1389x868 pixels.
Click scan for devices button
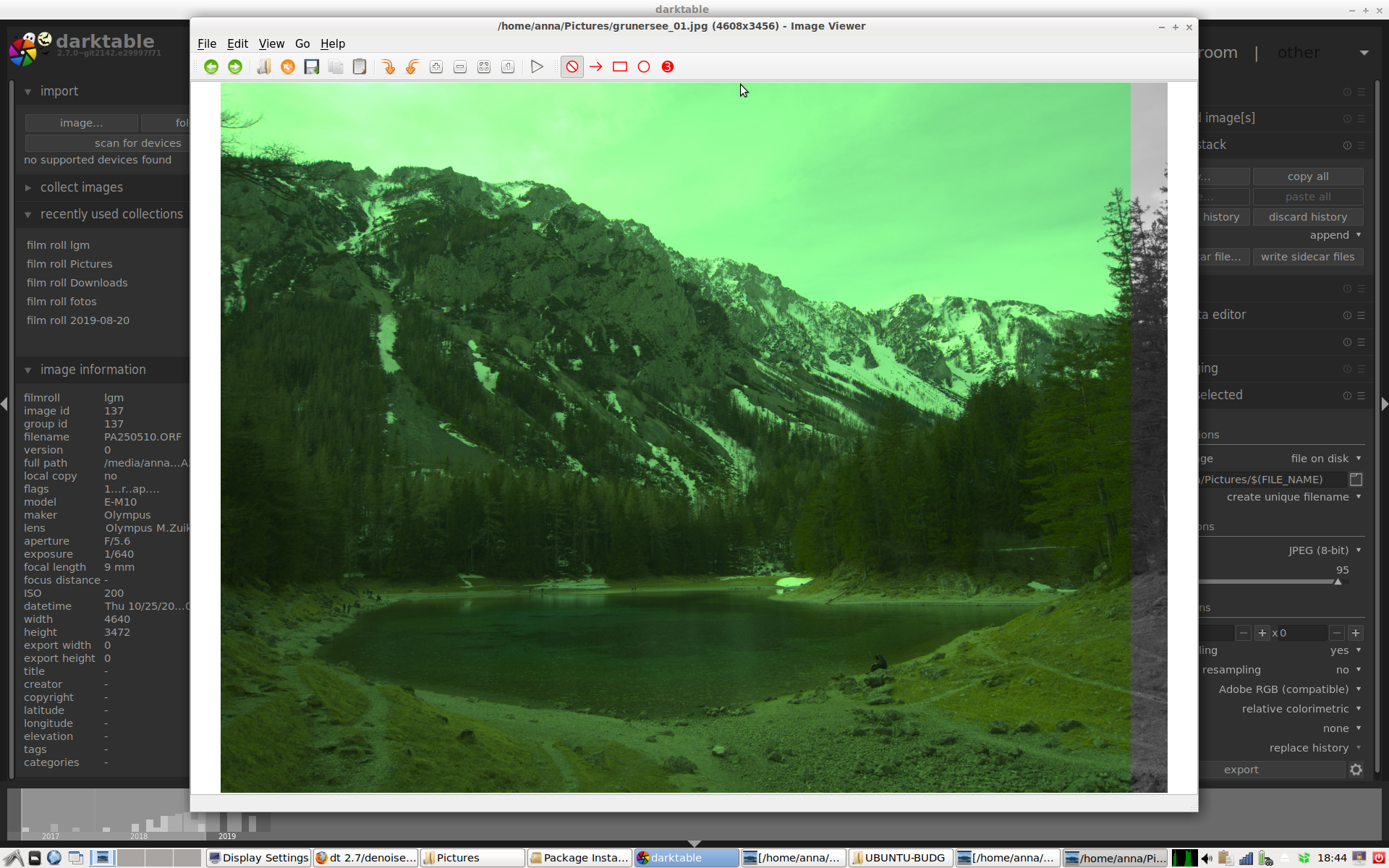[x=107, y=143]
